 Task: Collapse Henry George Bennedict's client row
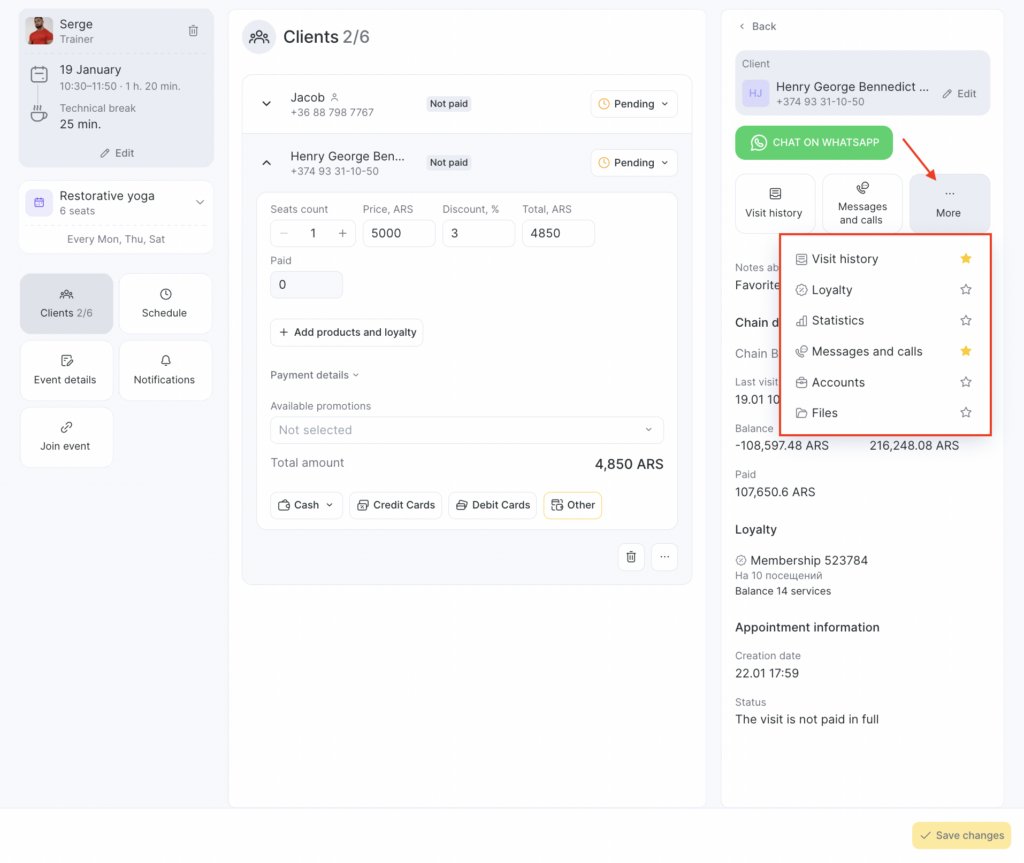267,162
